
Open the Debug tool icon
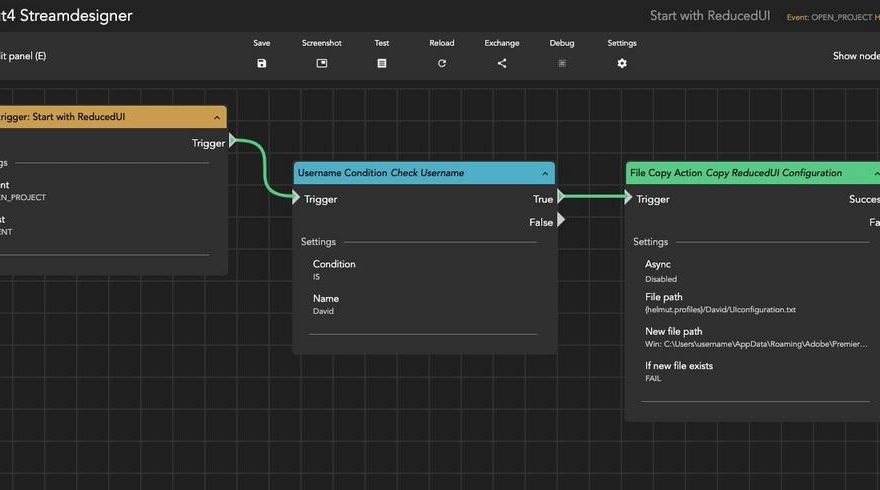coord(562,63)
